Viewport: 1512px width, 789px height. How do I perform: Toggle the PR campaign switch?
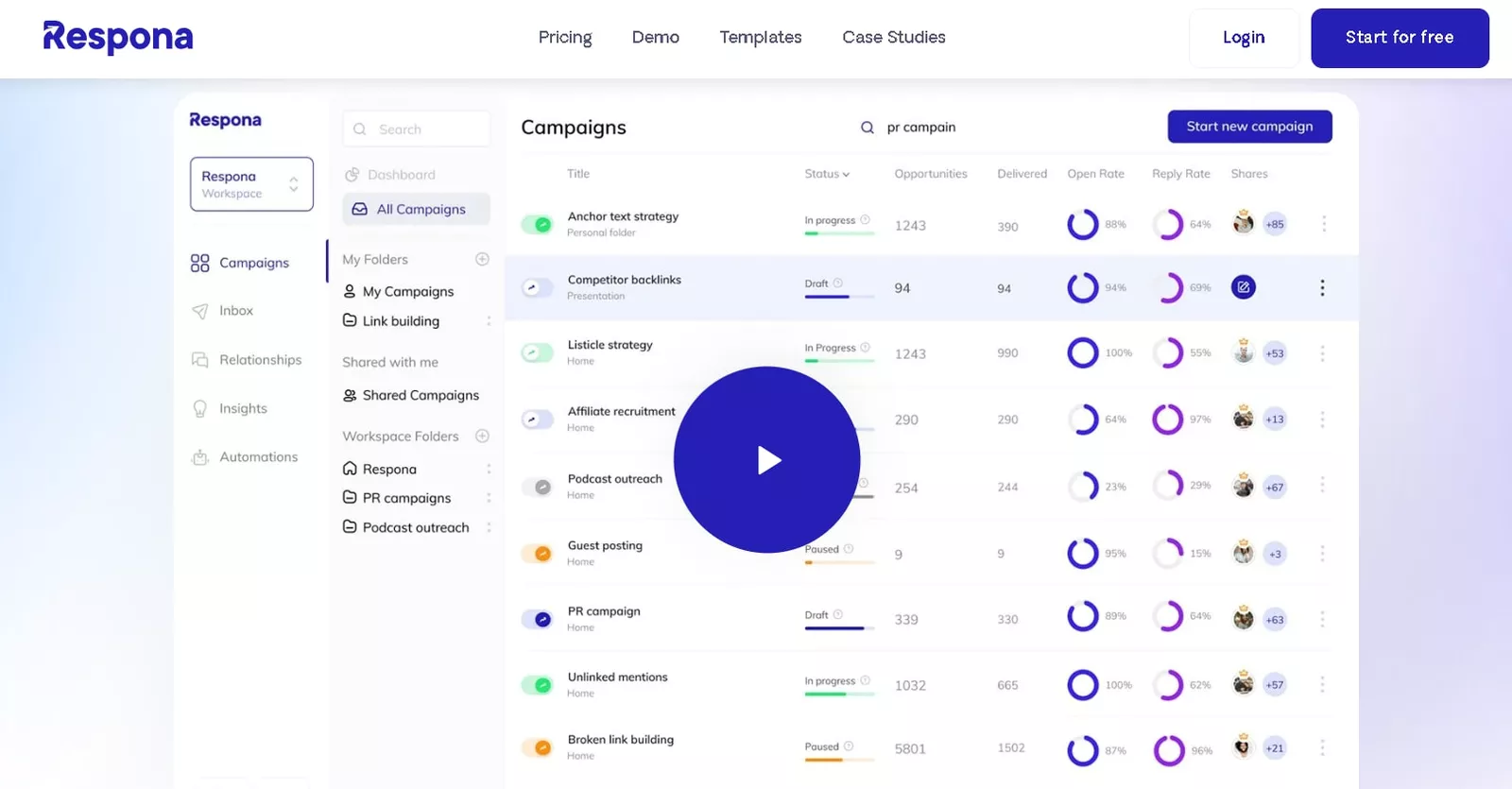click(x=538, y=620)
